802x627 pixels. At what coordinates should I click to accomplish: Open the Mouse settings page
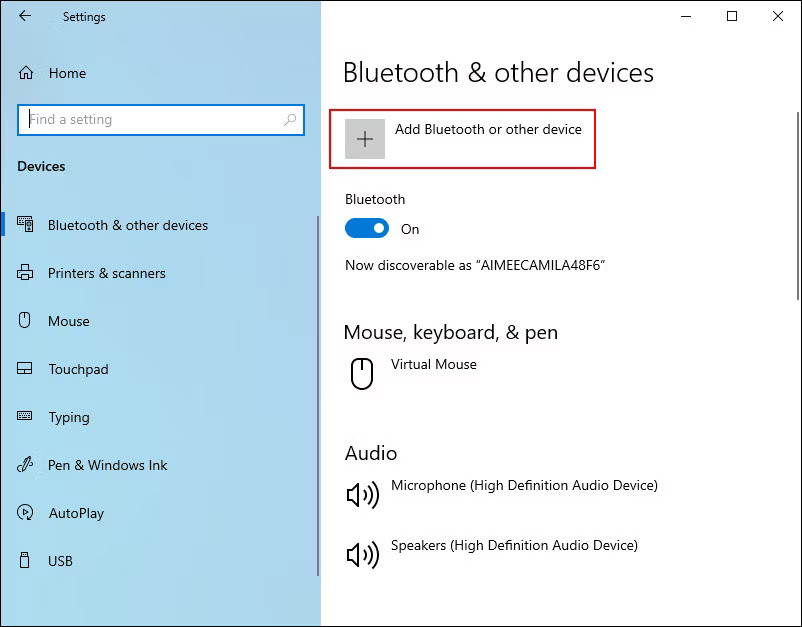tap(69, 321)
